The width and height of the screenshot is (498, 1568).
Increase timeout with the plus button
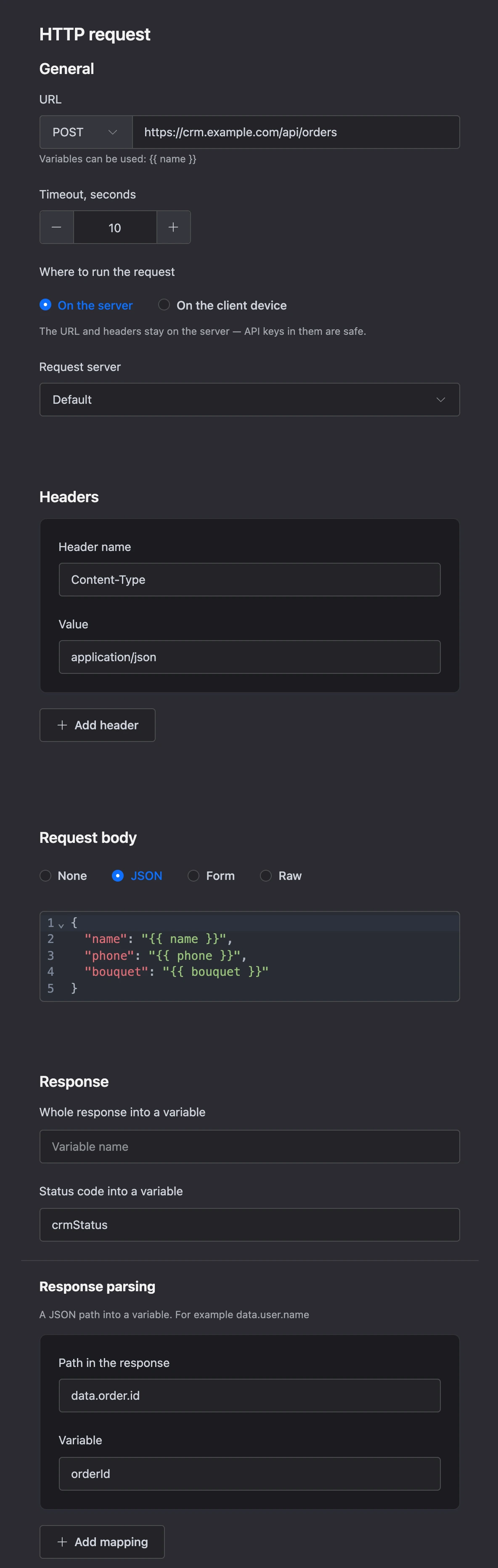pyautogui.click(x=174, y=227)
